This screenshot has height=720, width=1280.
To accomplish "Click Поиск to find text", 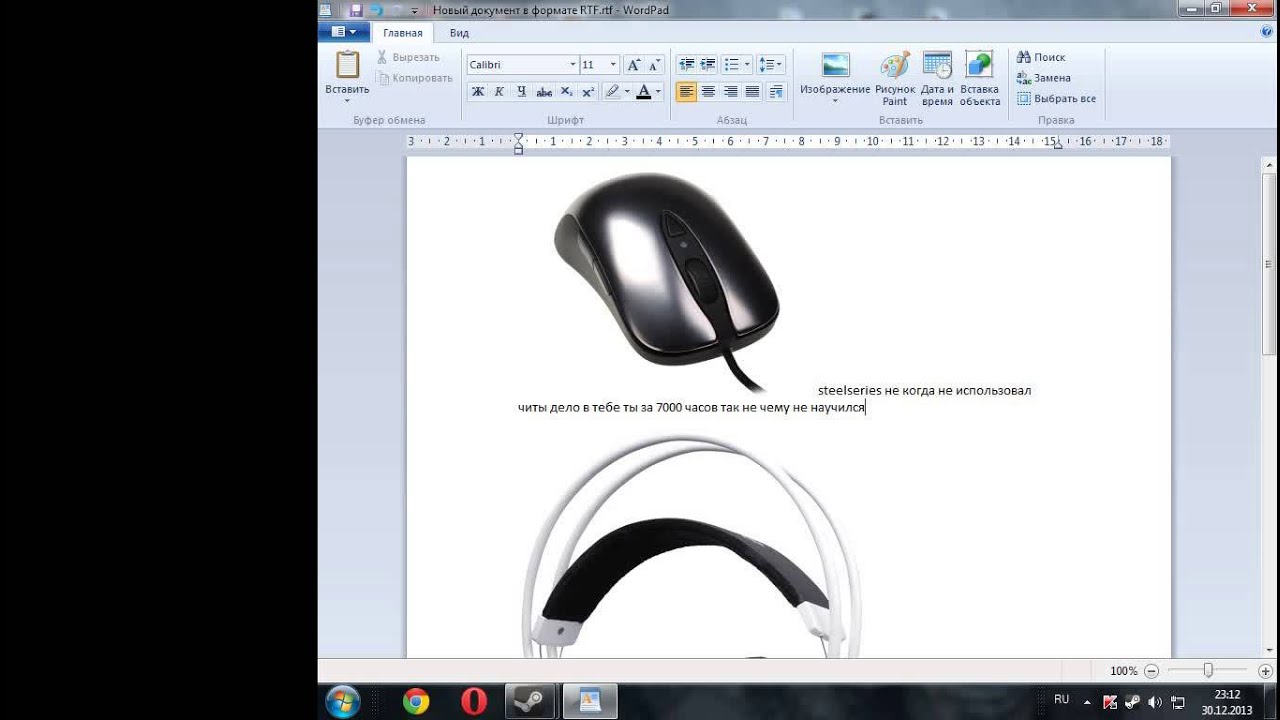I will point(1041,58).
